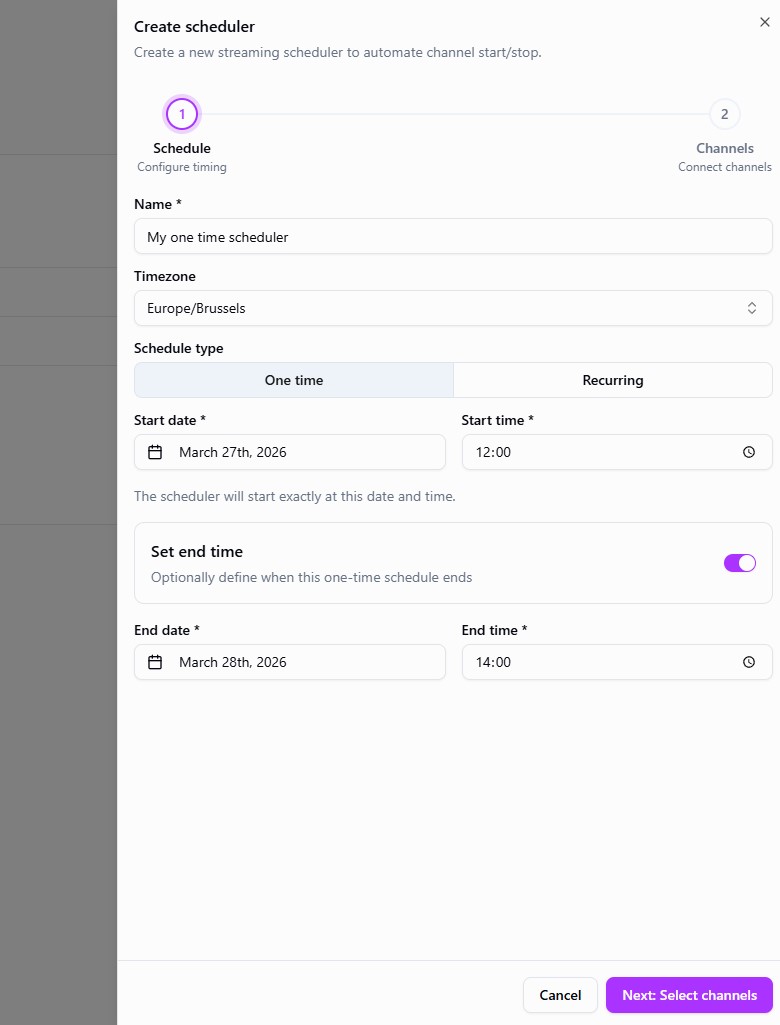Go to the Channels step label
Image resolution: width=780 pixels, height=1025 pixels.
pos(724,148)
